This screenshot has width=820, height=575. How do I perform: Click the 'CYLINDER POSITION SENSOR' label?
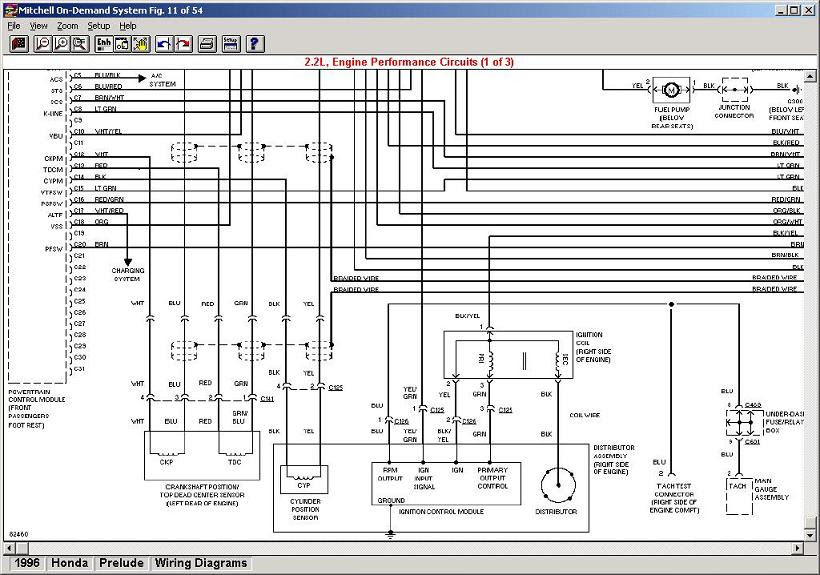click(x=305, y=509)
